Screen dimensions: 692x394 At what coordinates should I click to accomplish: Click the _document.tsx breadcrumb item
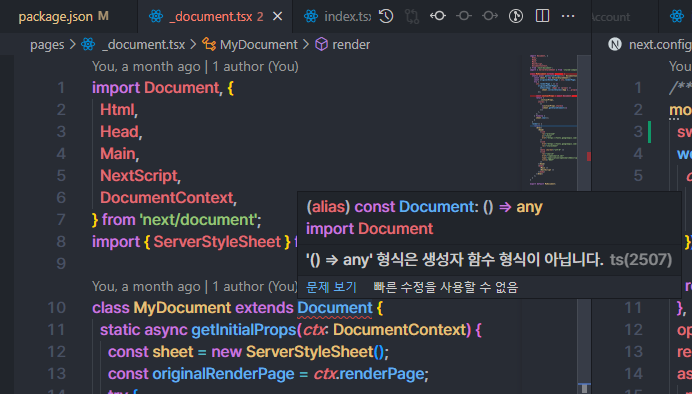click(143, 45)
